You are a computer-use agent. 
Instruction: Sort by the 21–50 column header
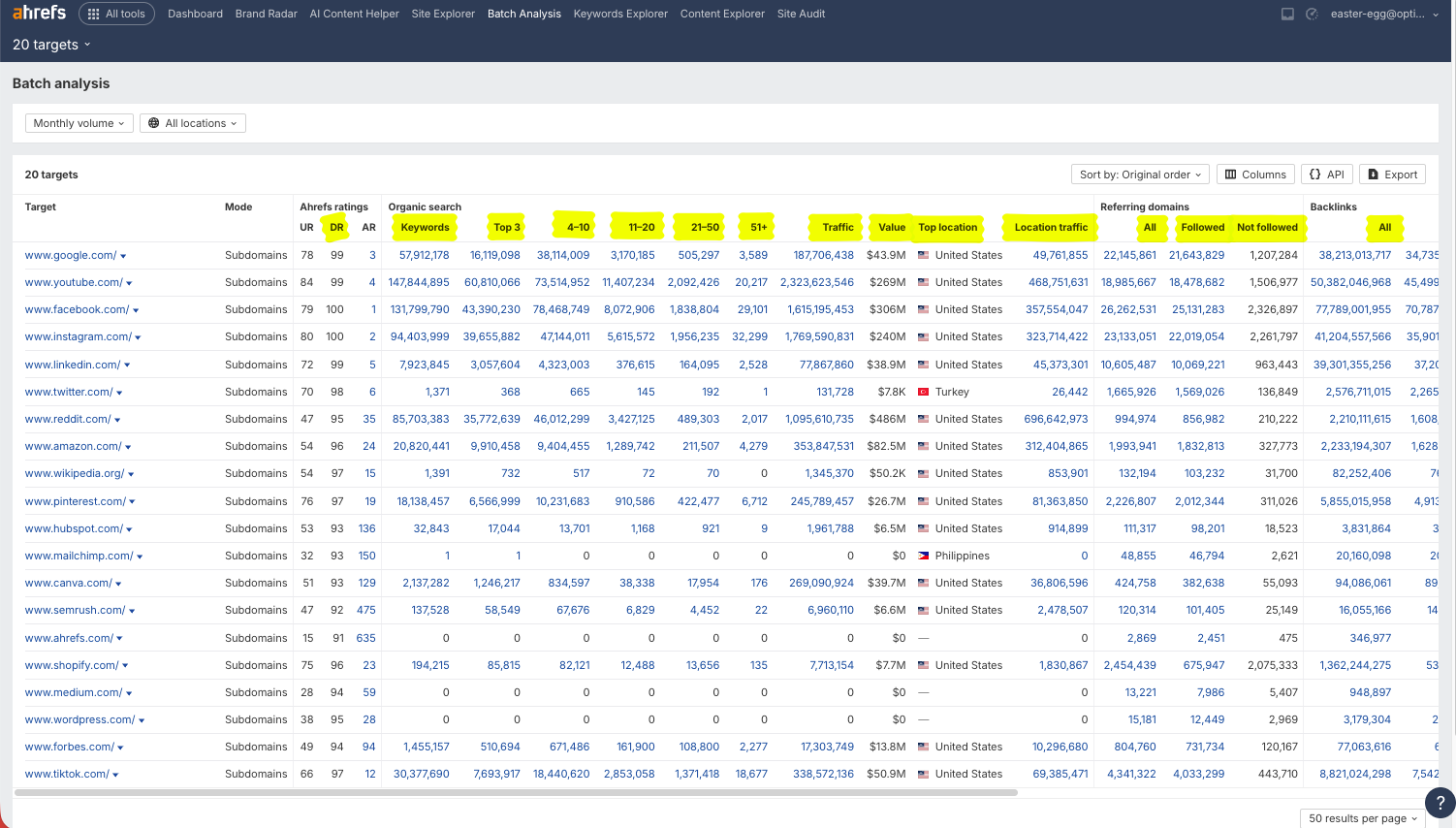coord(706,227)
